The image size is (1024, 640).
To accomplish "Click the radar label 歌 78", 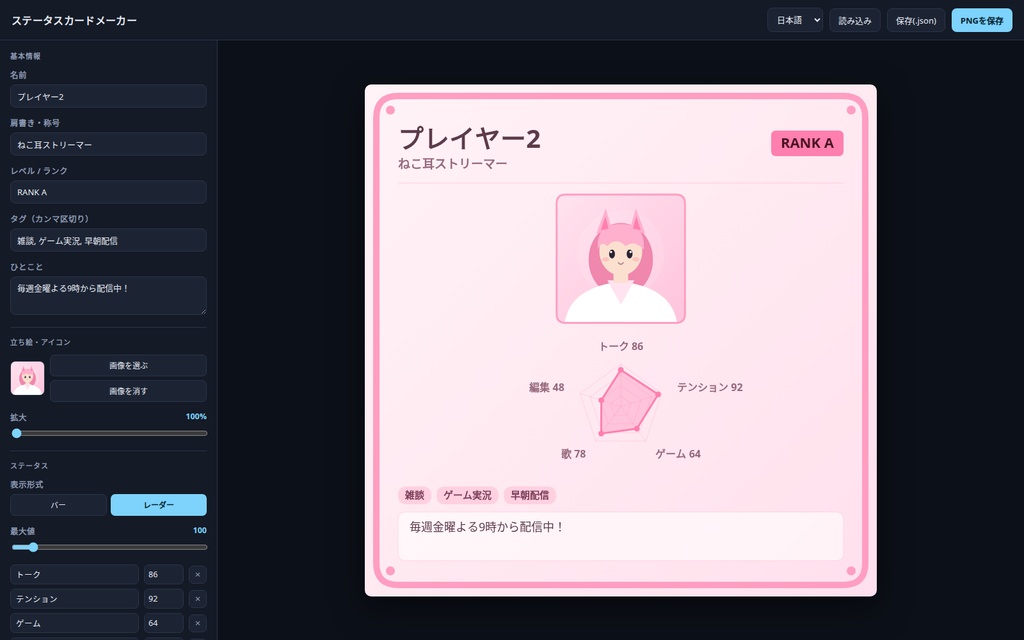I will 573,454.
